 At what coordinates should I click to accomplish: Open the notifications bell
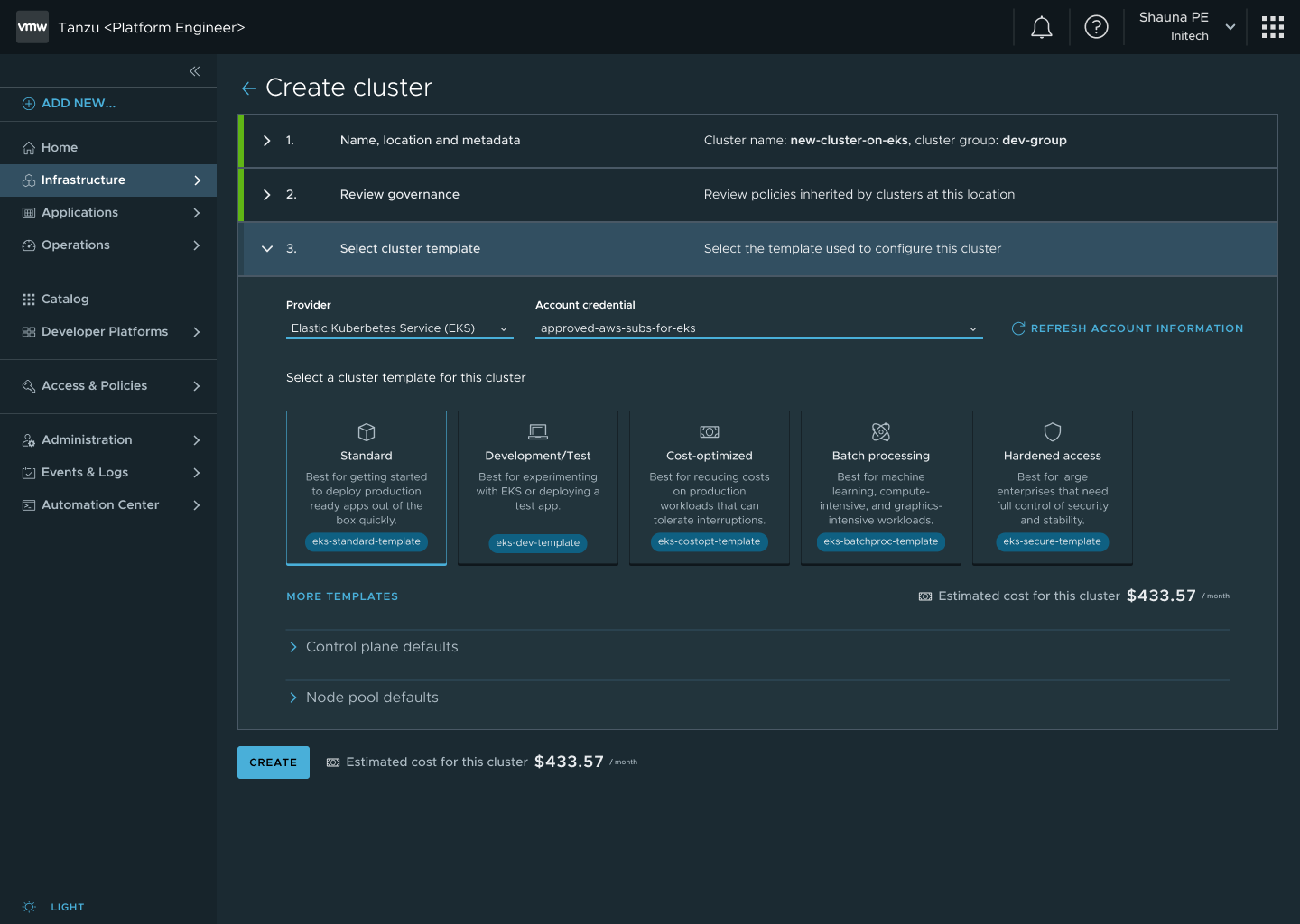pos(1041,27)
